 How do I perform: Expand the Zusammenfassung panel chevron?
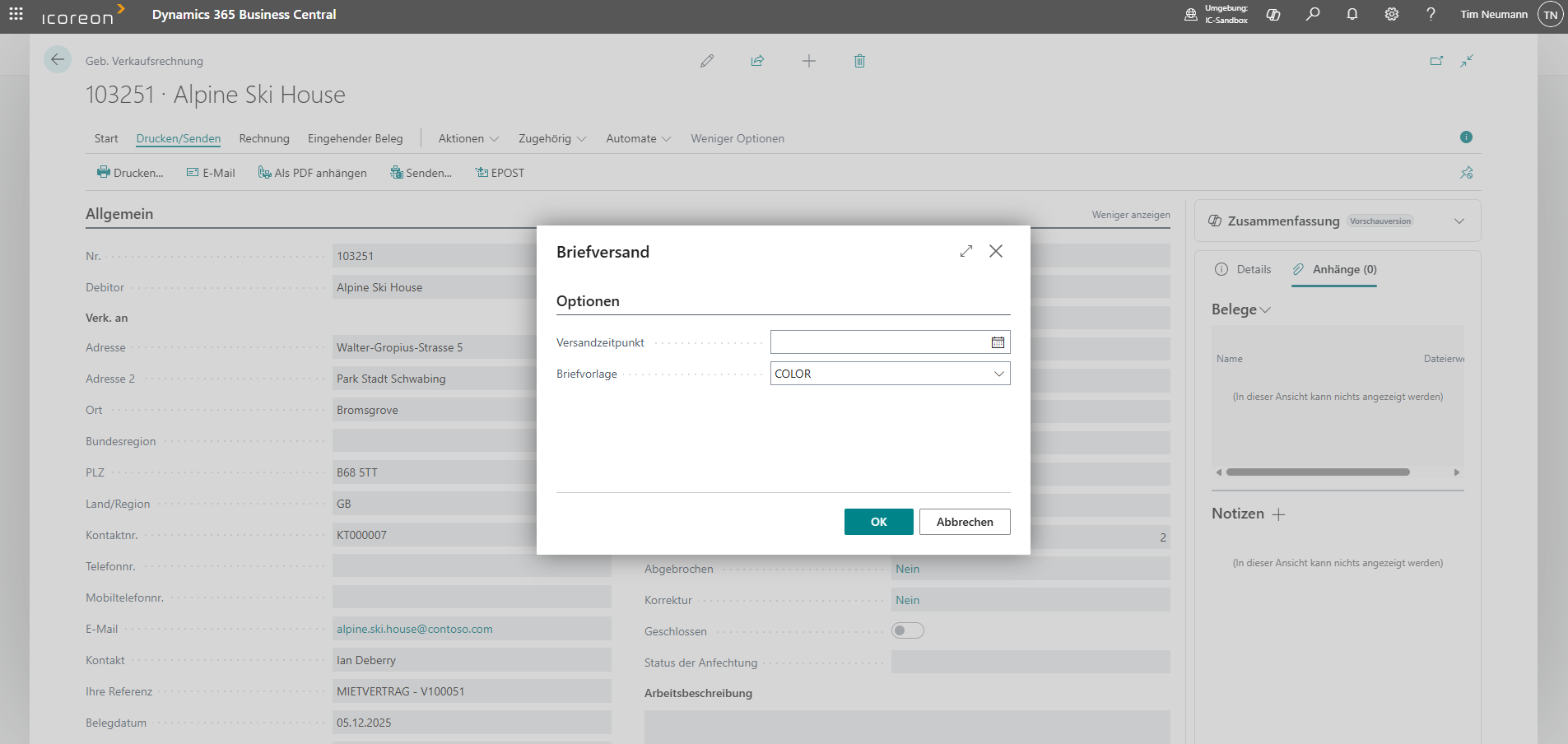tap(1459, 221)
